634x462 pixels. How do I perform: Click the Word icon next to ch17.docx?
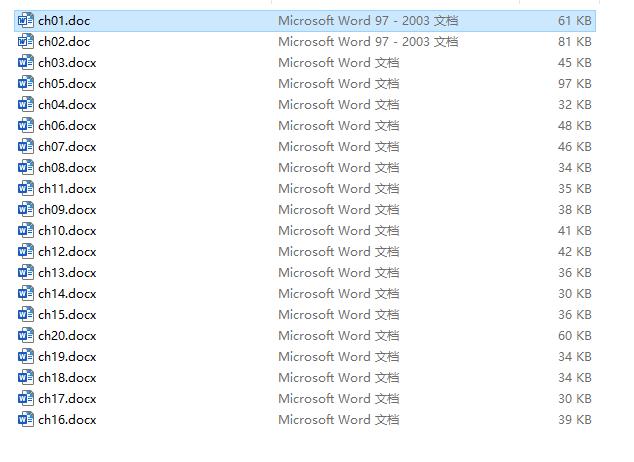click(x=25, y=399)
